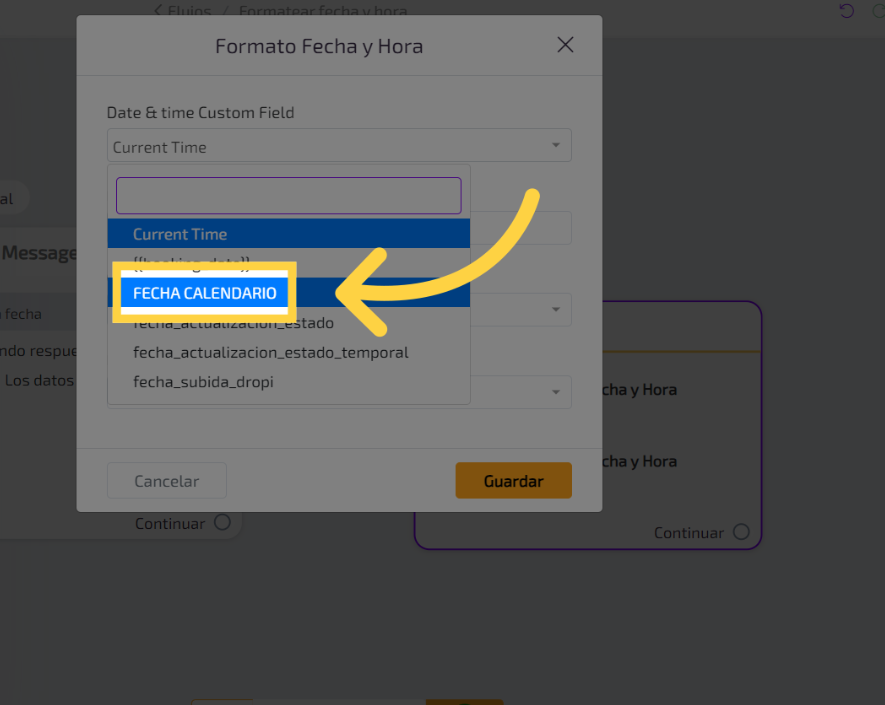885x705 pixels.
Task: Expand the bottom dropdown arrow in dialog
Action: coord(556,392)
